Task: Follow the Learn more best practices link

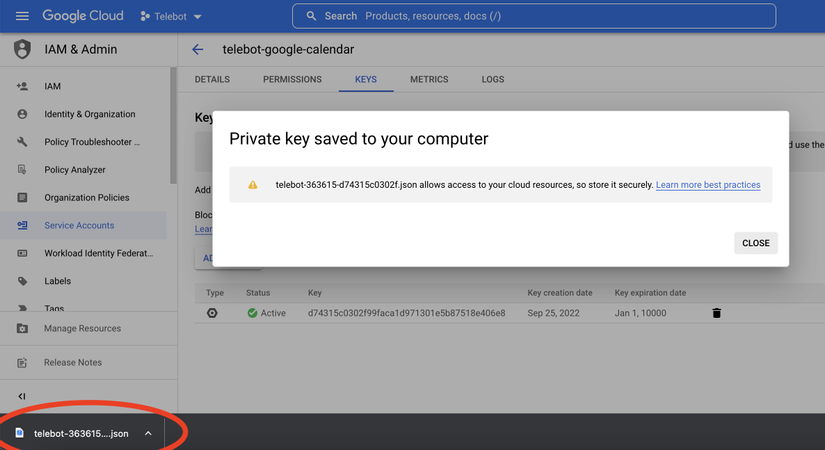Action: tap(708, 185)
